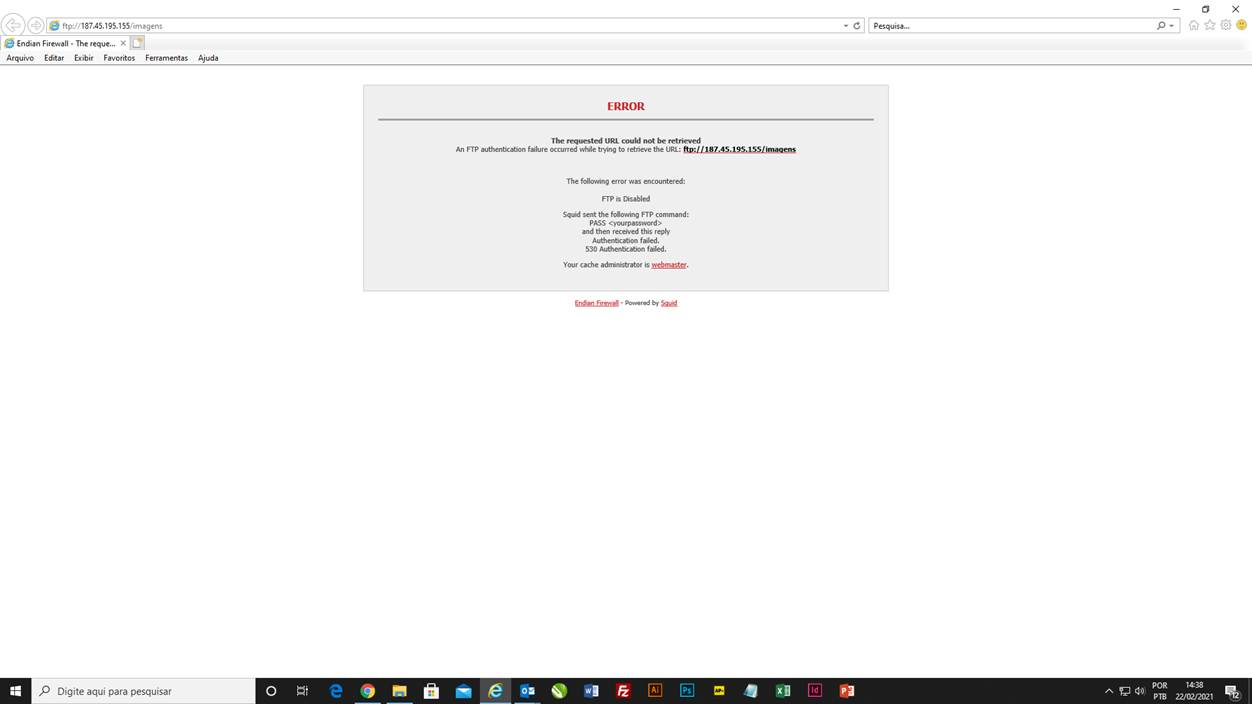The width and height of the screenshot is (1252, 704).
Task: Open the notepad-style app on taskbar
Action: (751, 691)
